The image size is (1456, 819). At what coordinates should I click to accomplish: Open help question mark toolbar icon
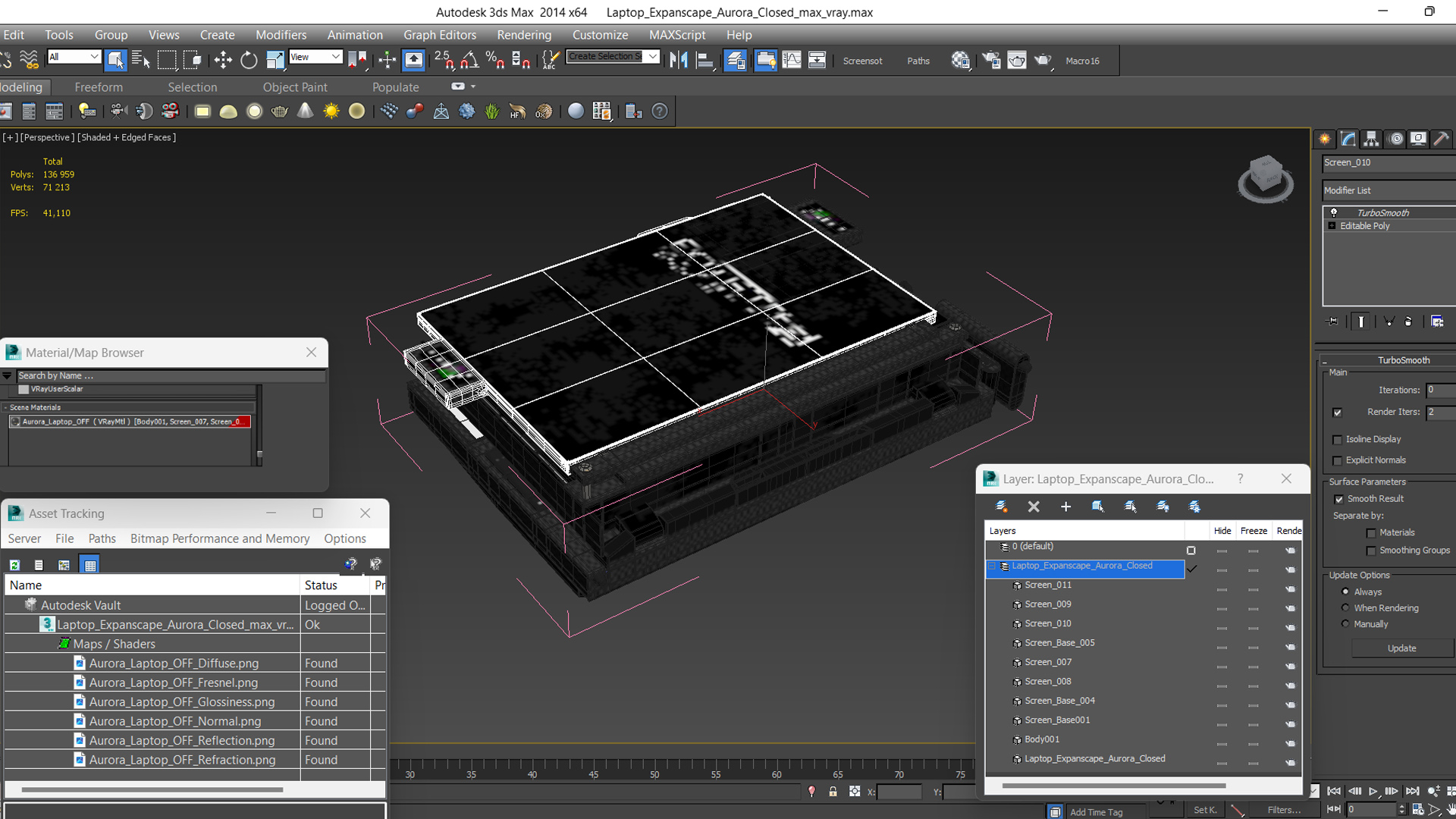point(660,111)
